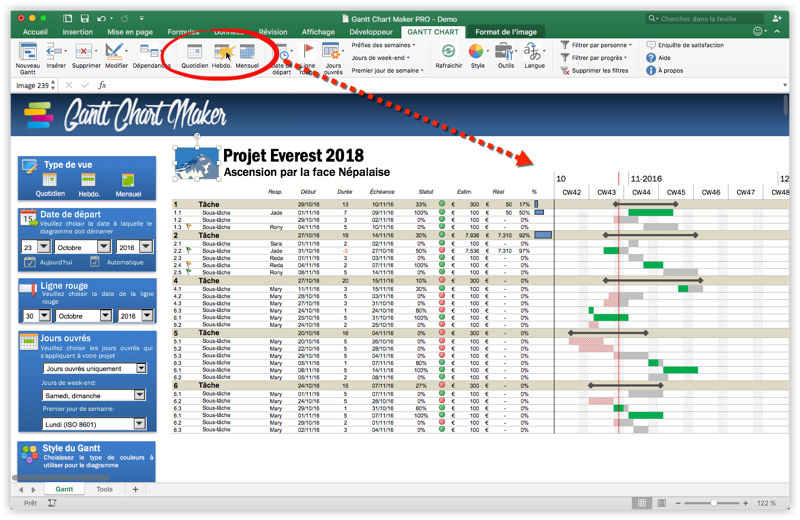Select the Everest mountain image thumbnail

pos(196,163)
